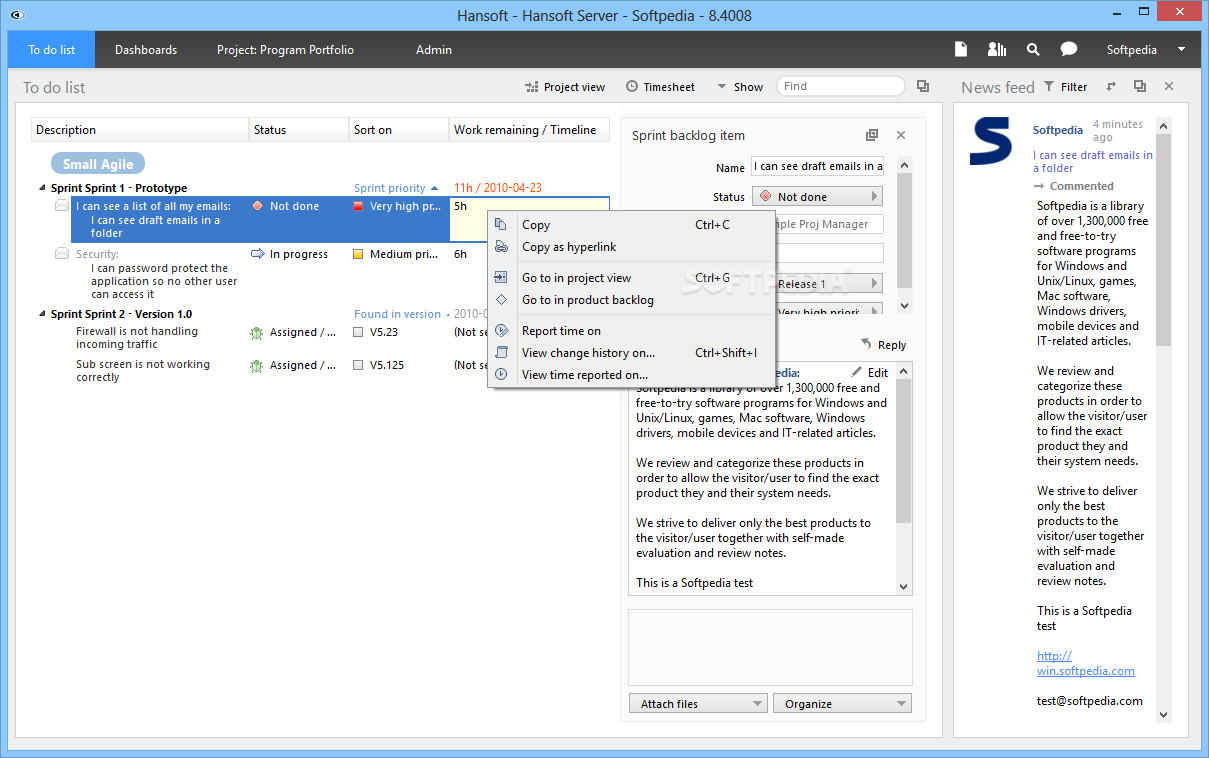Click the red Very high priority square

click(x=358, y=206)
